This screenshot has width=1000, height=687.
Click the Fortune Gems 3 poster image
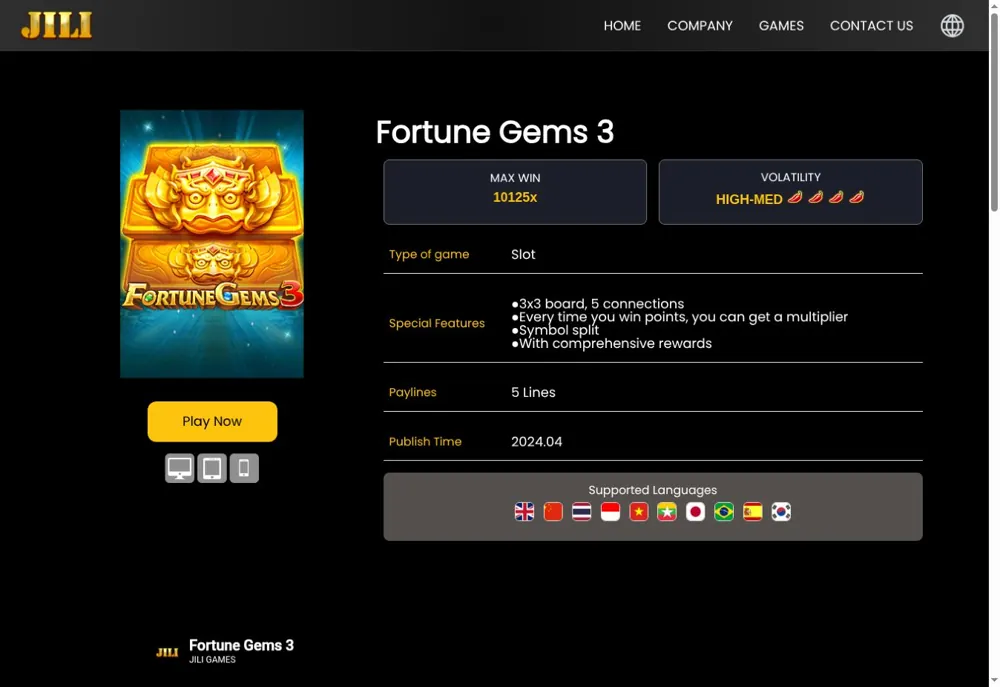(212, 244)
